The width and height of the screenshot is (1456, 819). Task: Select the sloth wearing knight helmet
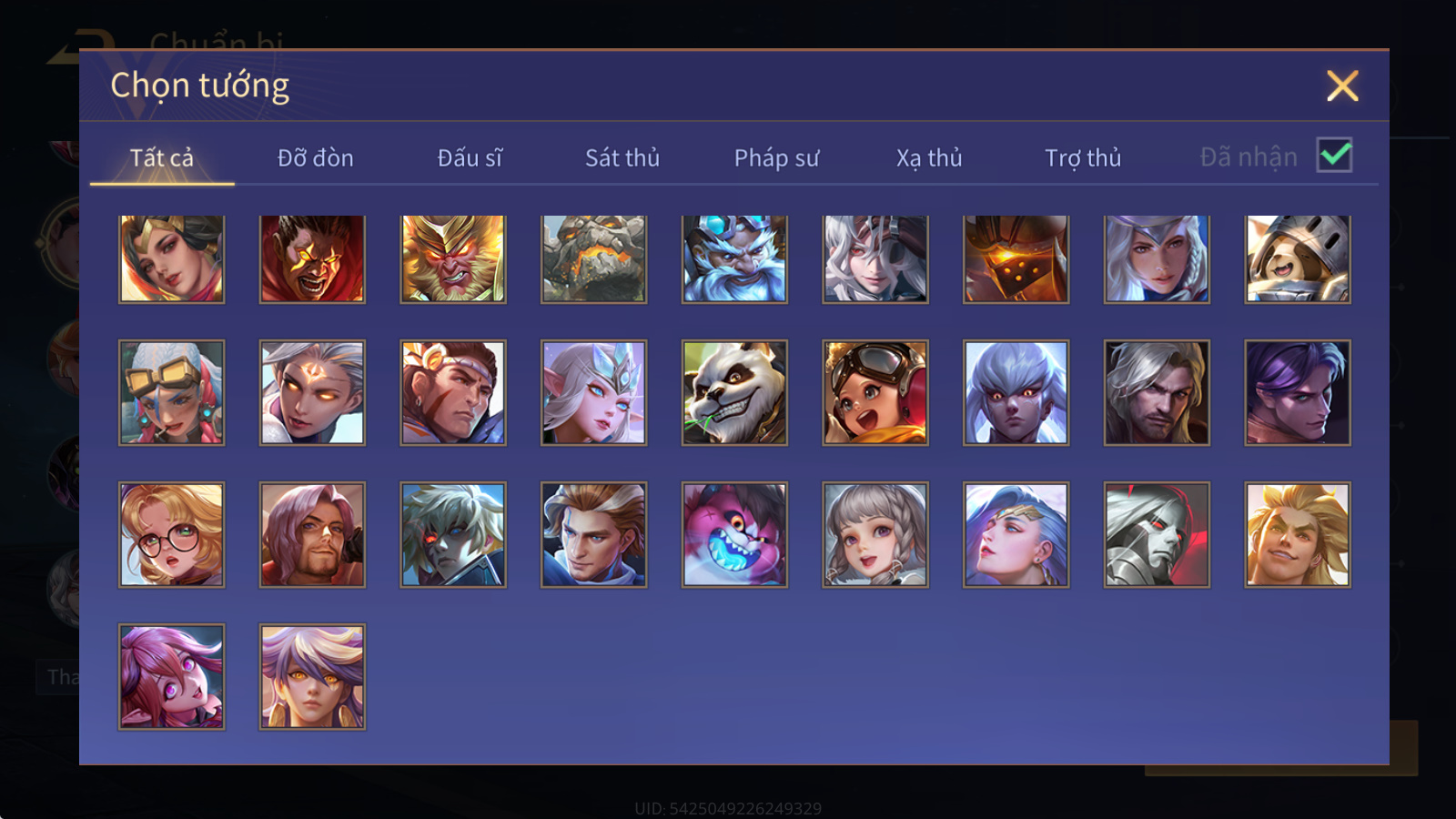(1298, 259)
